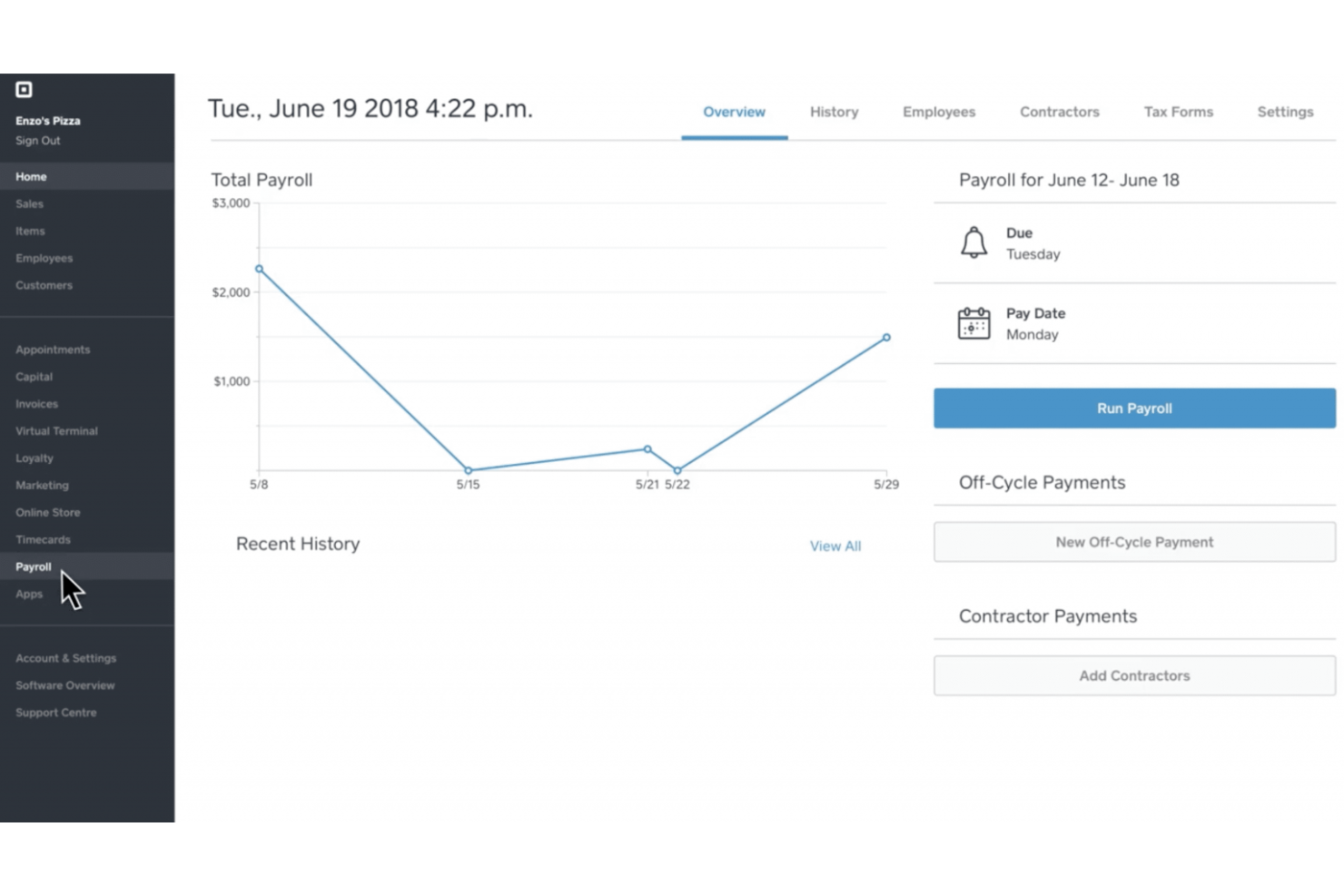1344x896 pixels.
Task: Select Payroll in the sidebar
Action: tap(87, 566)
